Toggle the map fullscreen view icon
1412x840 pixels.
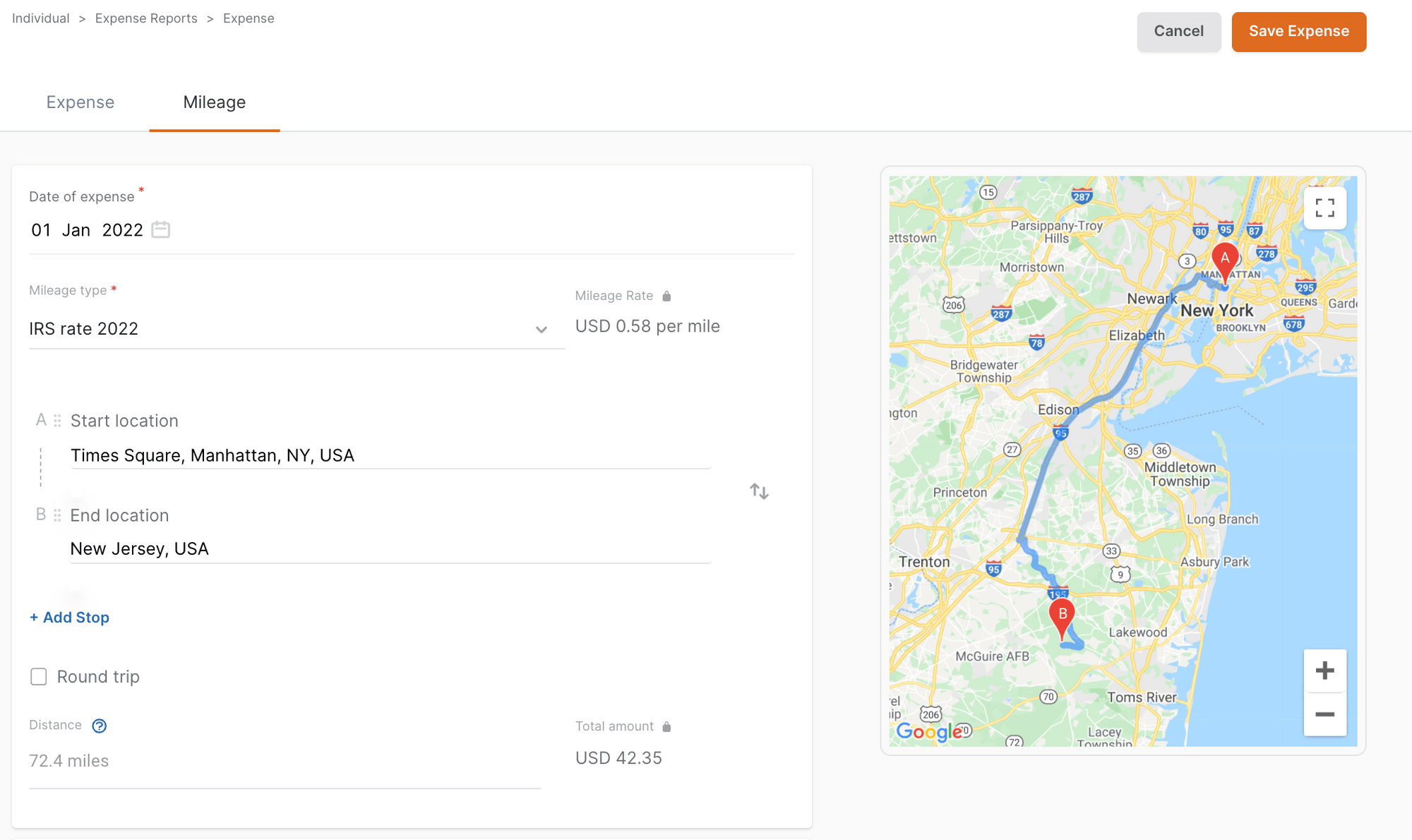pyautogui.click(x=1324, y=208)
